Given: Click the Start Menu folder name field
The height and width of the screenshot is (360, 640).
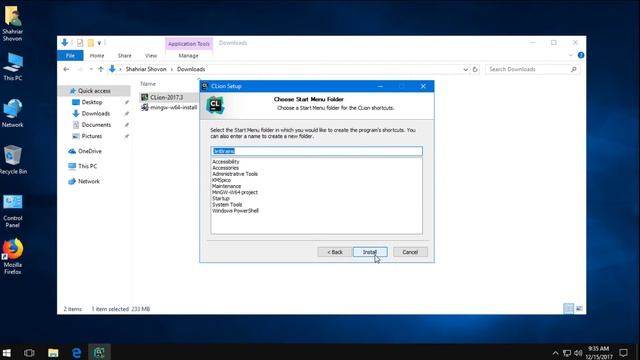Looking at the screenshot, I should click(316, 151).
